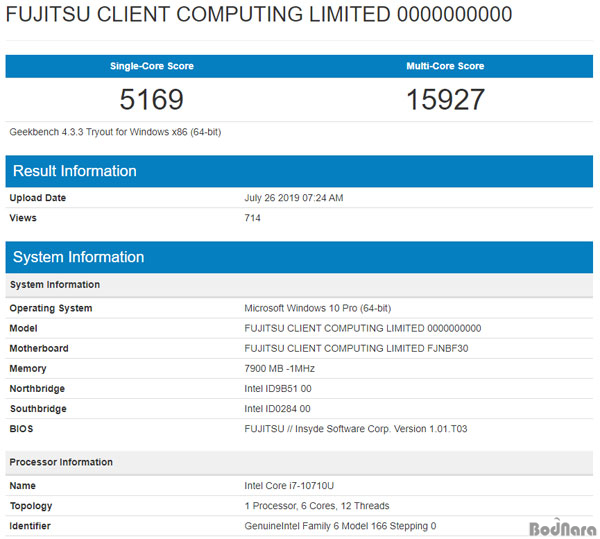600x539 pixels.
Task: Click the Processor Information subheader
Action: pyautogui.click(x=299, y=462)
